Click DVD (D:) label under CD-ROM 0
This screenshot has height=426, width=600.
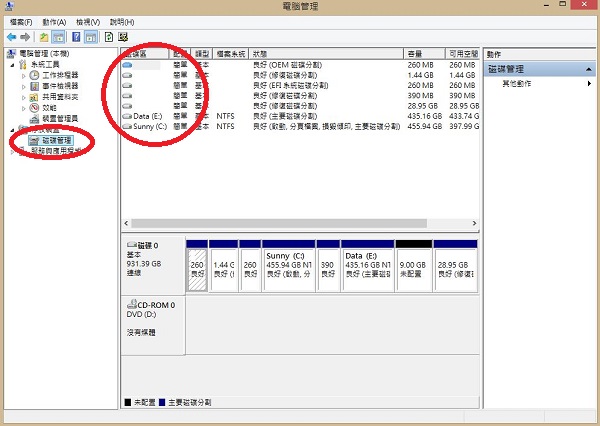(141, 314)
